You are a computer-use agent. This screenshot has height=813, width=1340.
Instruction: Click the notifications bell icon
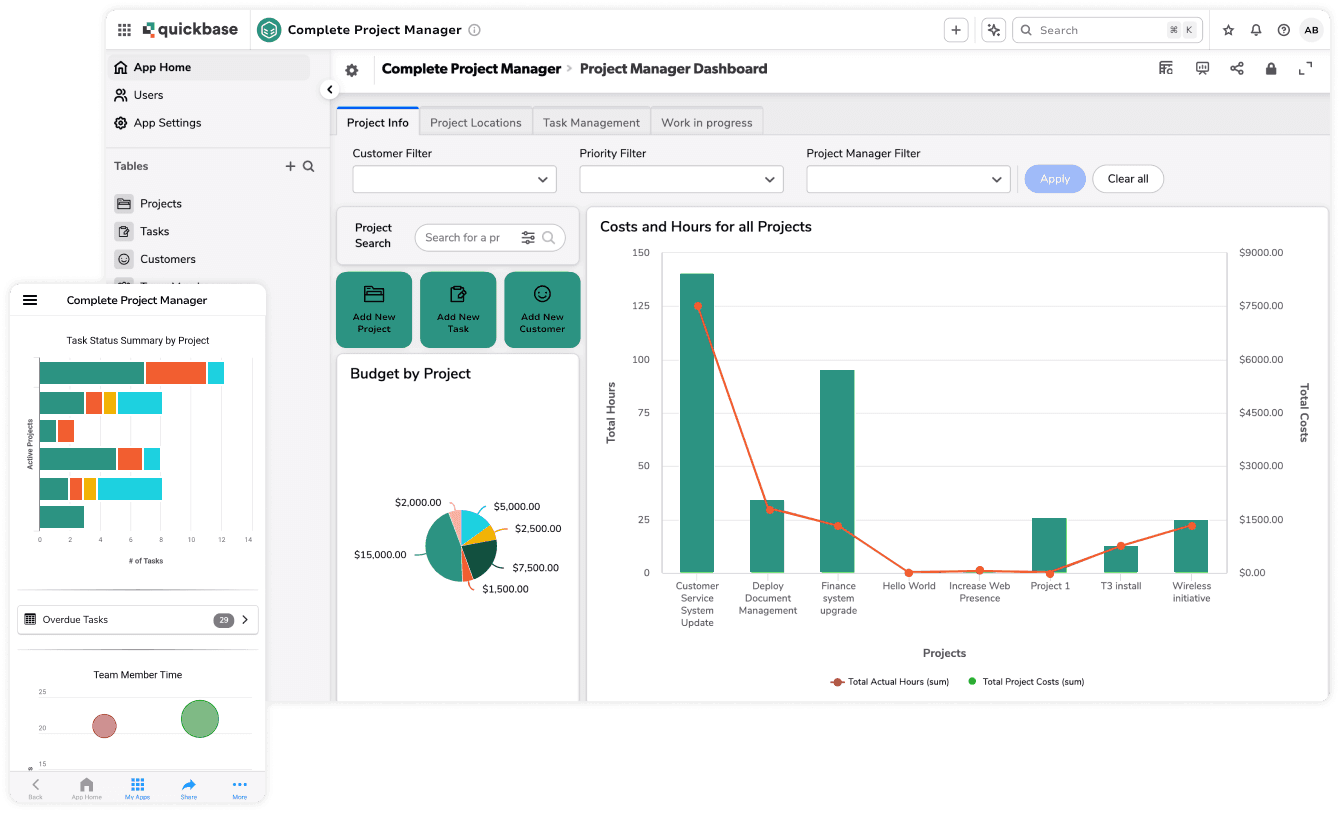point(1256,30)
